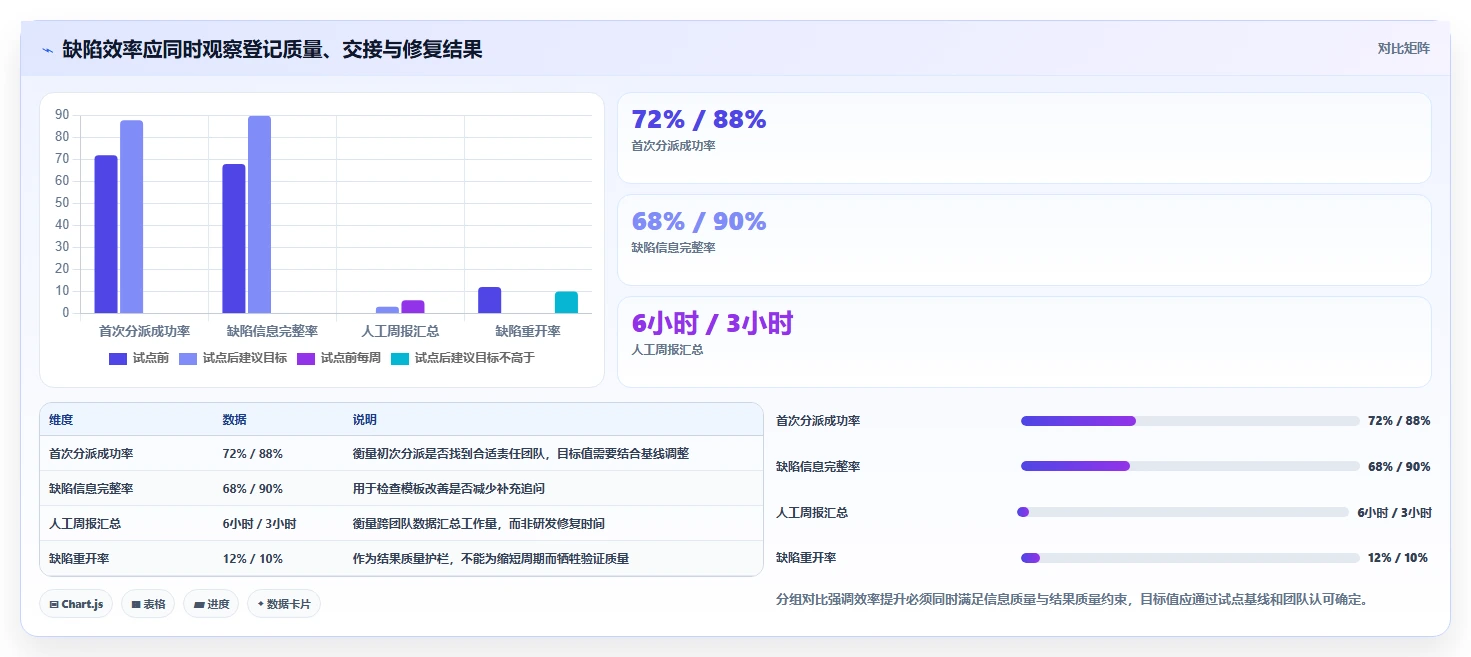Click the 表格 chip
This screenshot has height=657, width=1471.
coord(148,604)
